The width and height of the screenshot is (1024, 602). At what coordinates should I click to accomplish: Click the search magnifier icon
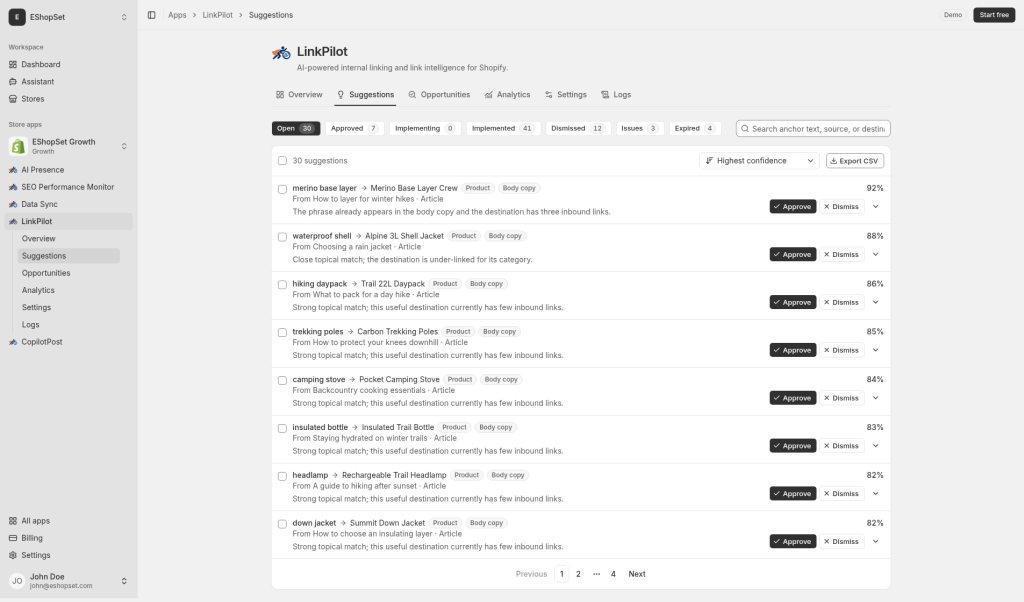744,129
